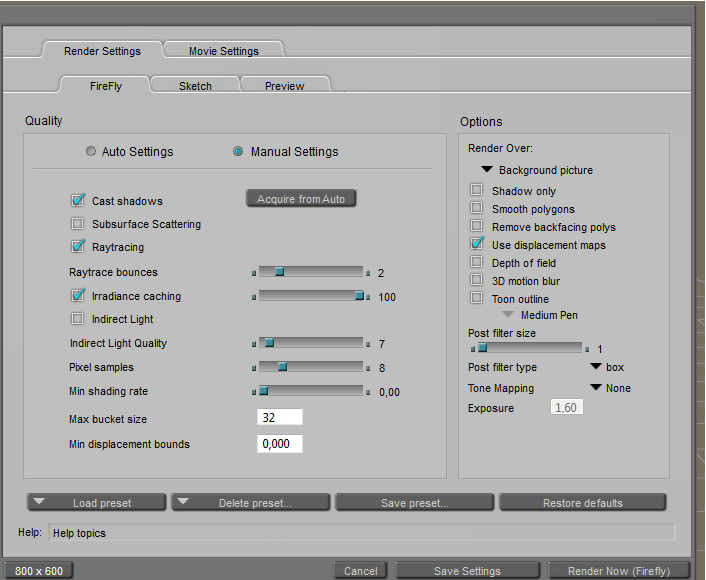
Task: Click the Post filter size slider handle
Action: coord(482,348)
